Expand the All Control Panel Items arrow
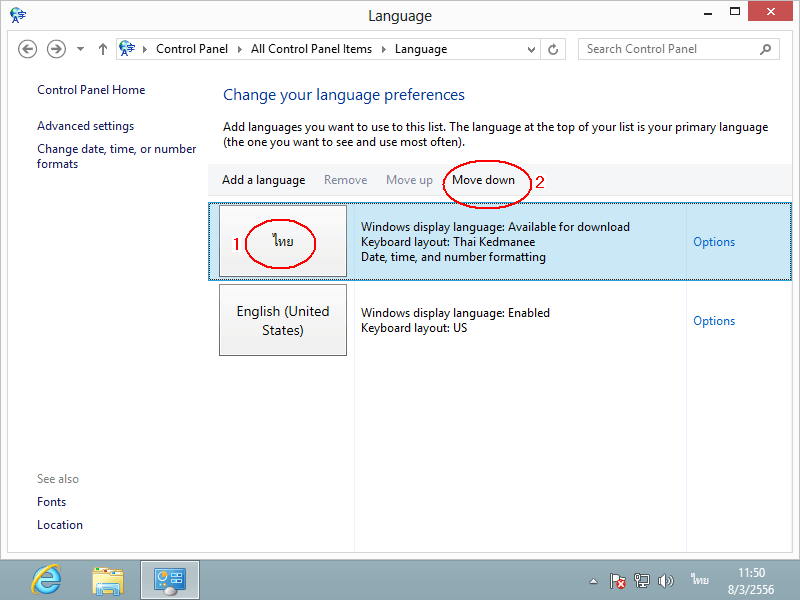The height and width of the screenshot is (600, 800). [384, 49]
